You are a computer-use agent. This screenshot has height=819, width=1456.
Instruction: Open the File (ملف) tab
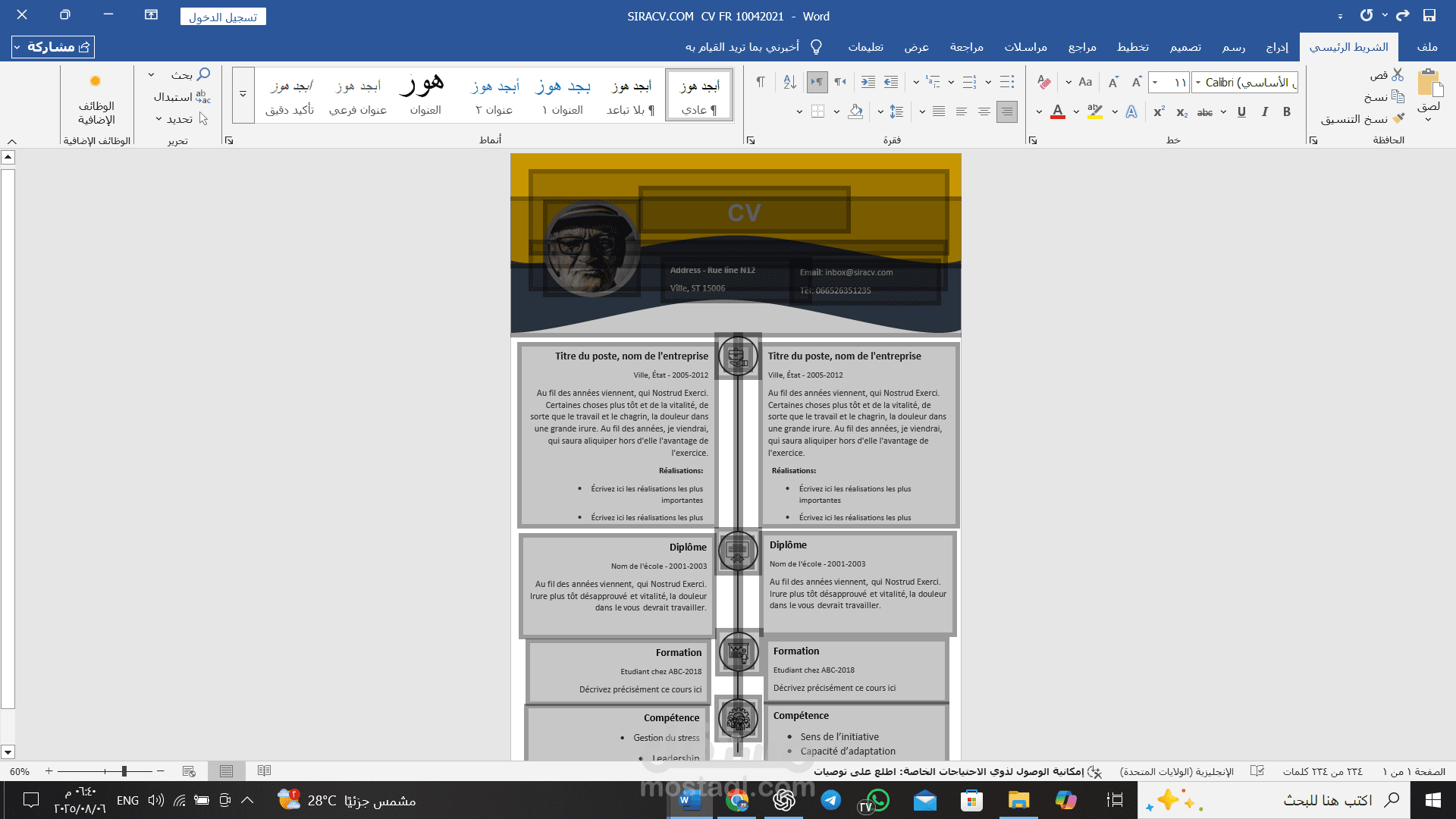(x=1426, y=47)
